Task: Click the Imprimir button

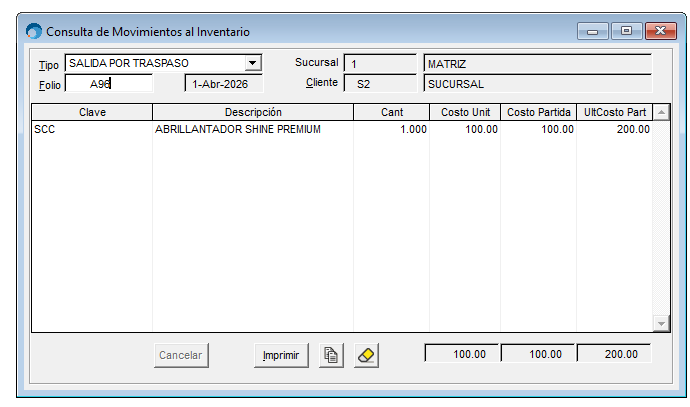Action: (281, 355)
